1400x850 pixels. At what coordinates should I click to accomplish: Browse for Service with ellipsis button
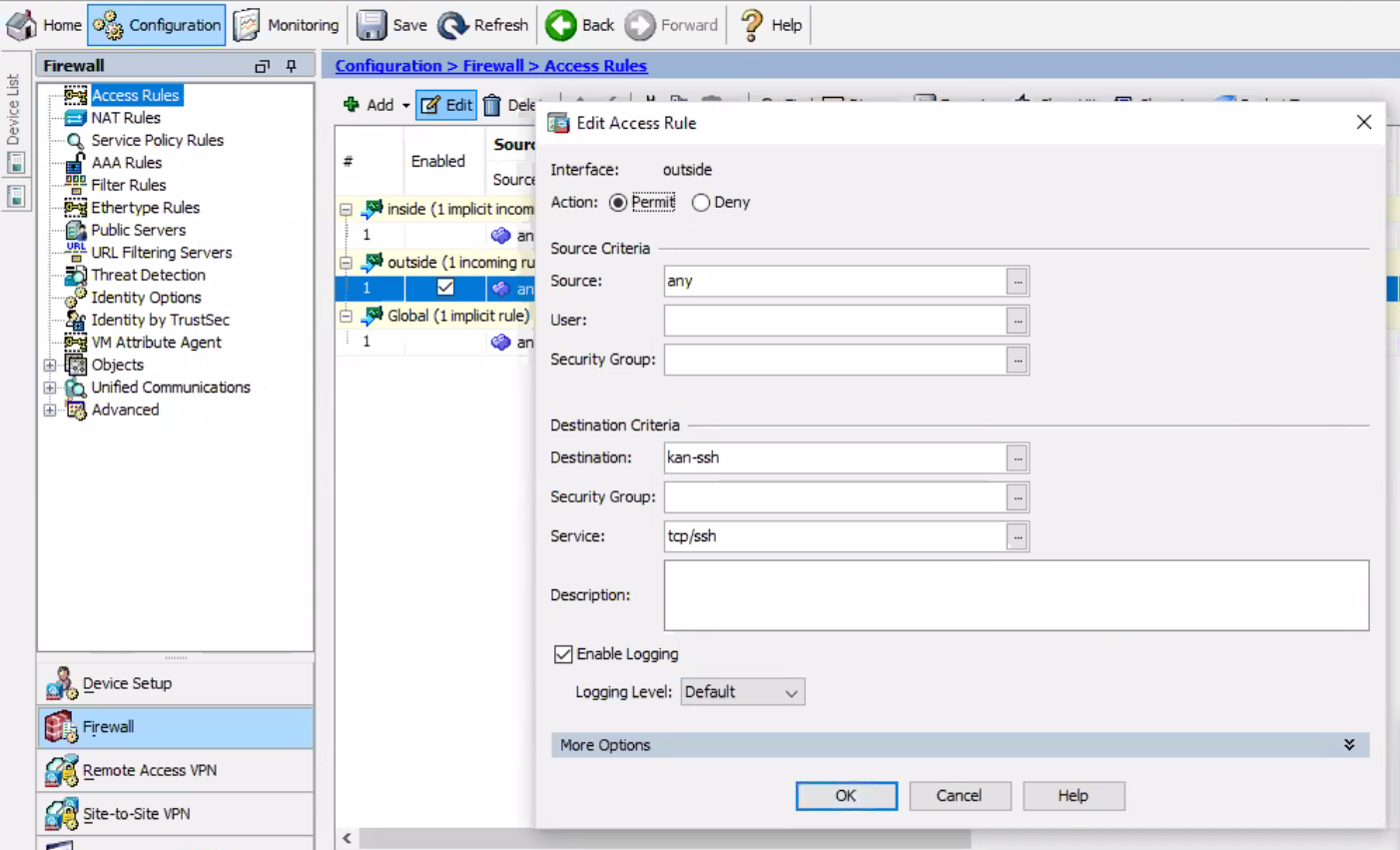[1018, 536]
